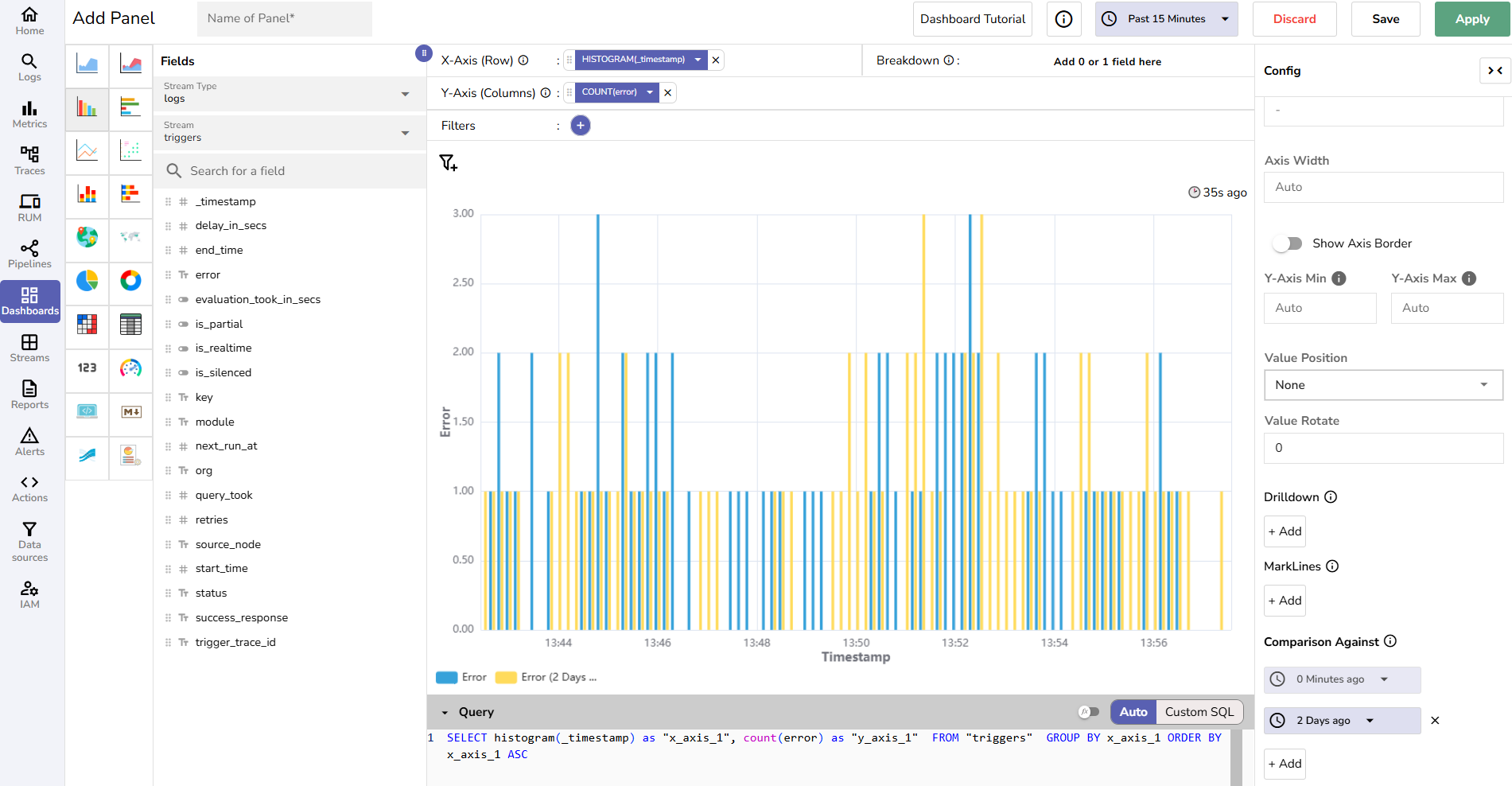Toggle the query function editor switch
The width and height of the screenshot is (1512, 786).
point(1089,712)
